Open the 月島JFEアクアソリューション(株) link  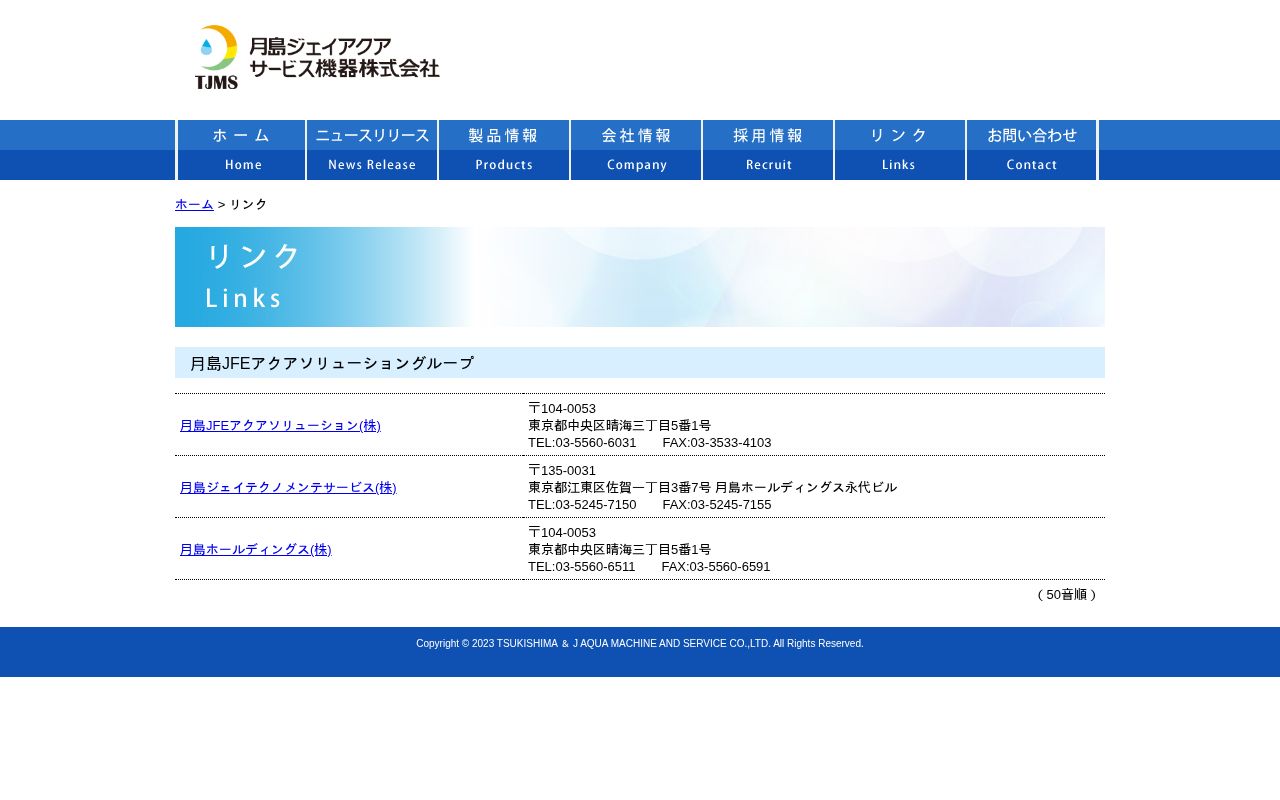pos(280,425)
